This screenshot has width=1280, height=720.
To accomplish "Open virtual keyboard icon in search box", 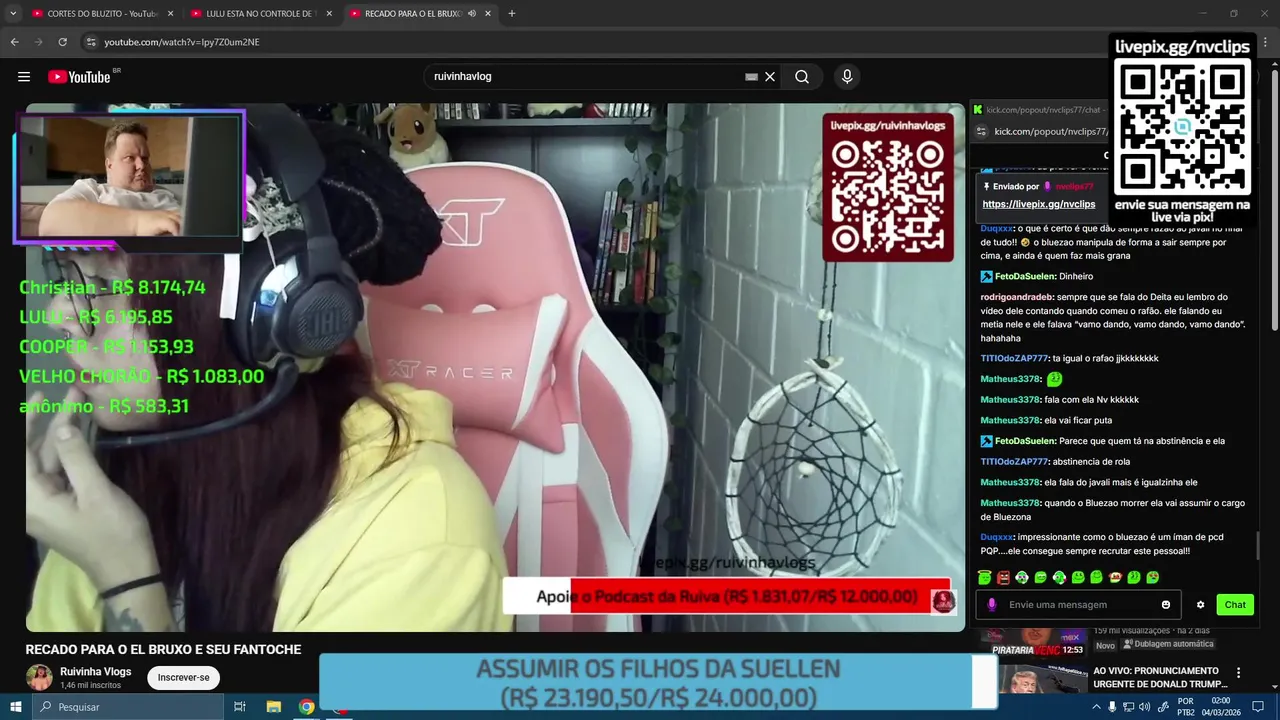I will click(751, 77).
